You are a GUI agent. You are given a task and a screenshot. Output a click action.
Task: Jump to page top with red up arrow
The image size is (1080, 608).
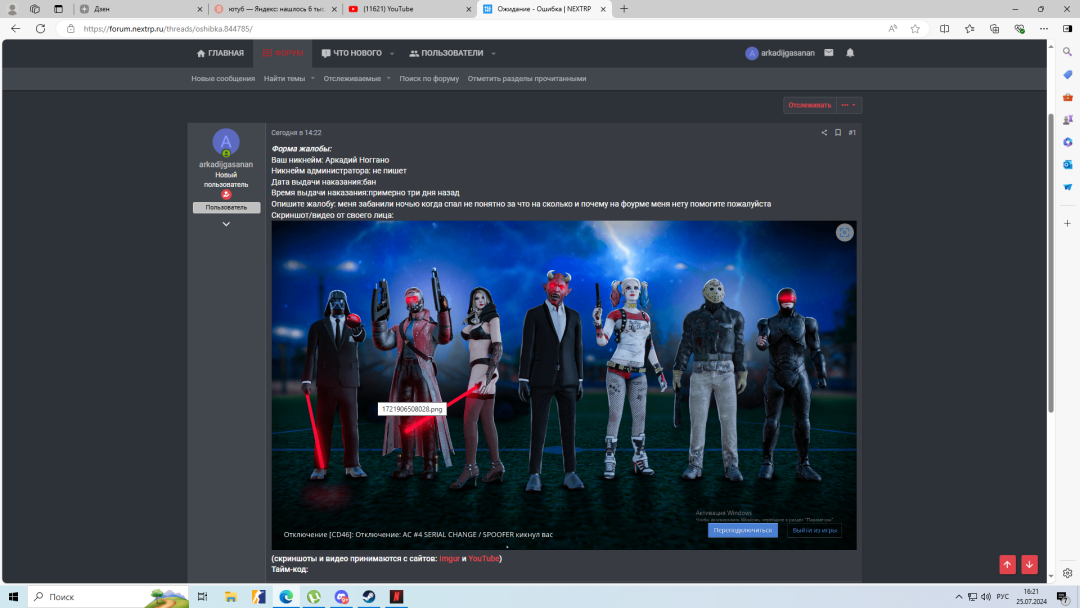coord(1008,565)
